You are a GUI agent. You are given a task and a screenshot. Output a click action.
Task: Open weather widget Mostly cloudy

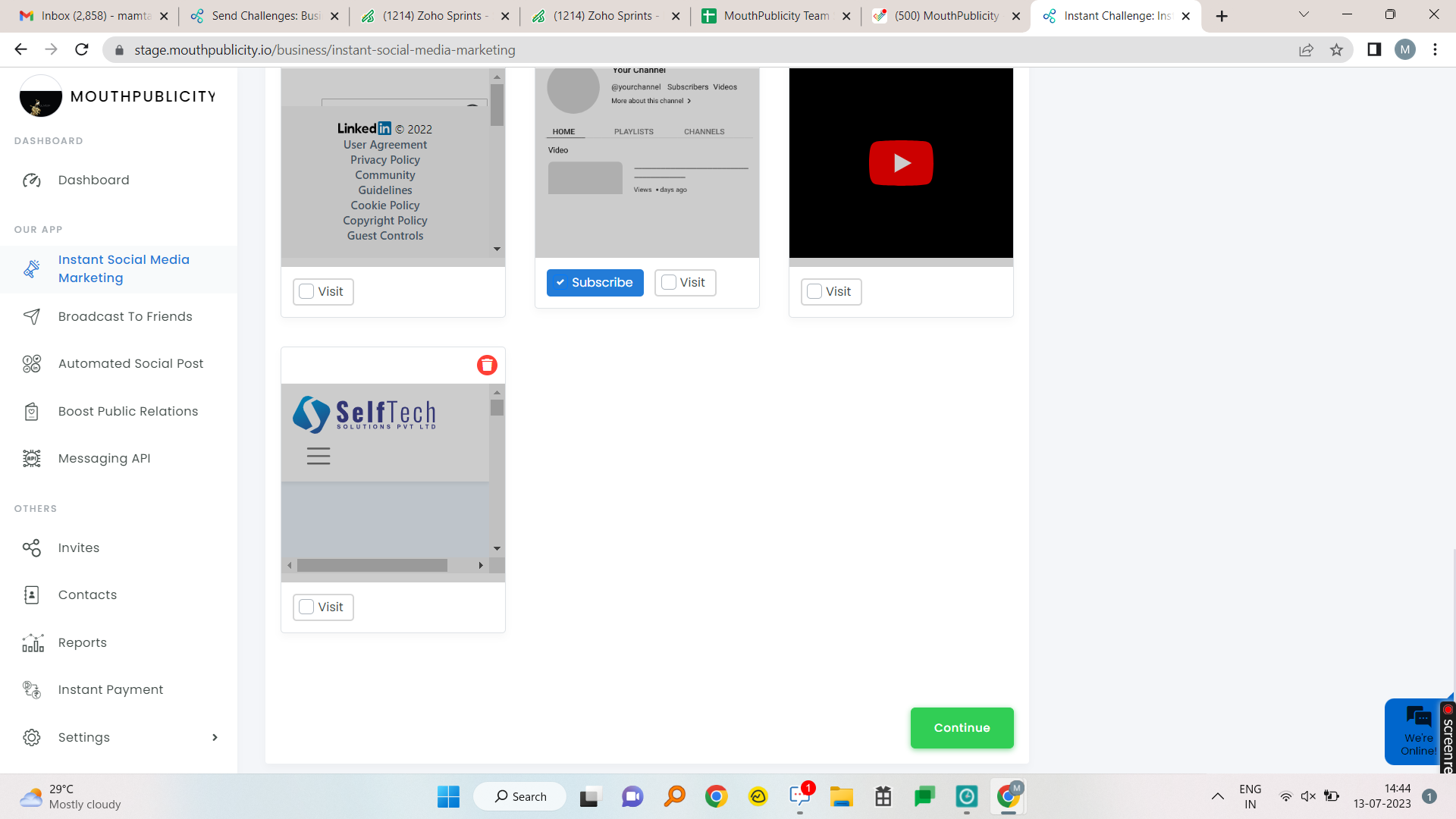[x=71, y=796]
